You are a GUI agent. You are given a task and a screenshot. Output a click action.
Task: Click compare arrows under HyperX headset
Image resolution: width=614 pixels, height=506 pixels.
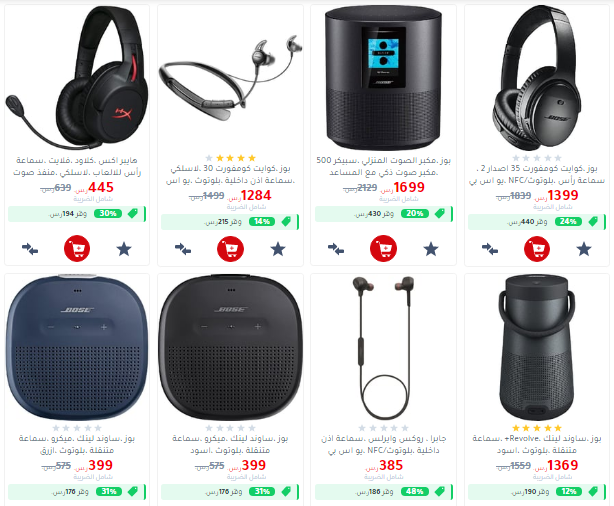coord(30,249)
